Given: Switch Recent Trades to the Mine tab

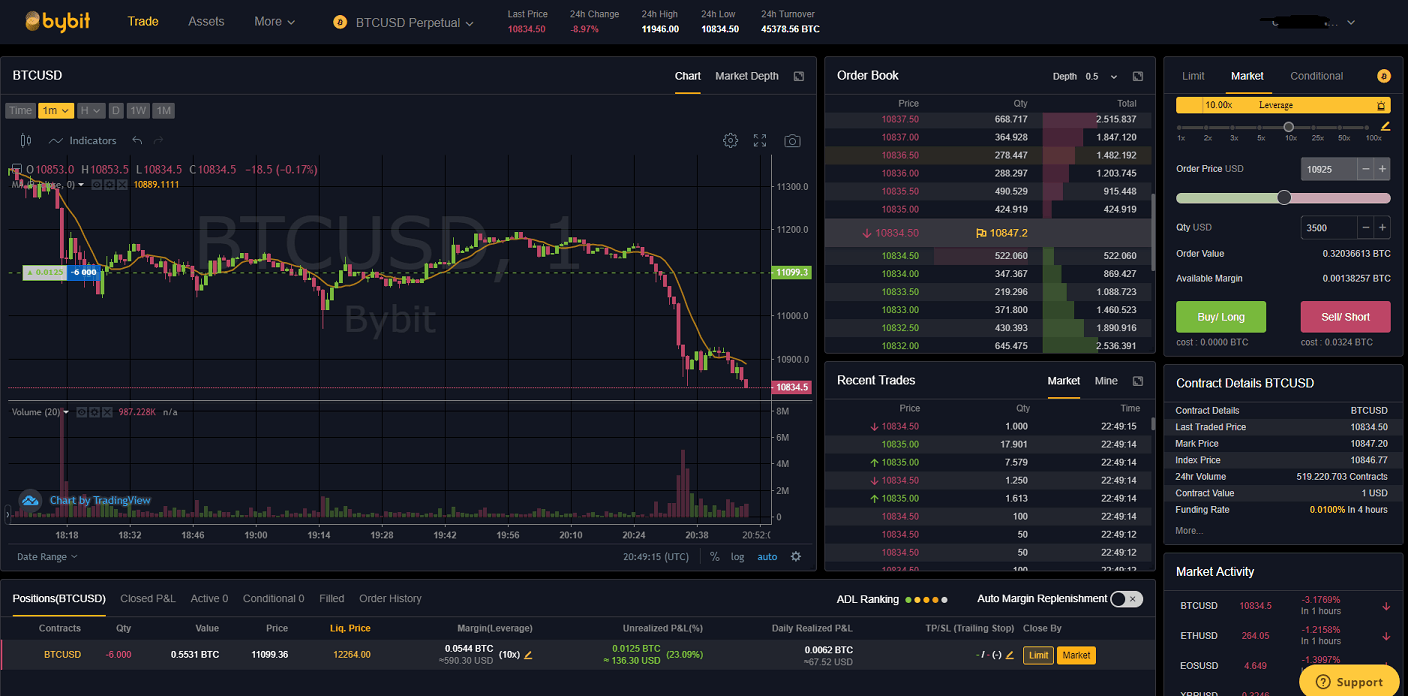Looking at the screenshot, I should pos(1106,381).
